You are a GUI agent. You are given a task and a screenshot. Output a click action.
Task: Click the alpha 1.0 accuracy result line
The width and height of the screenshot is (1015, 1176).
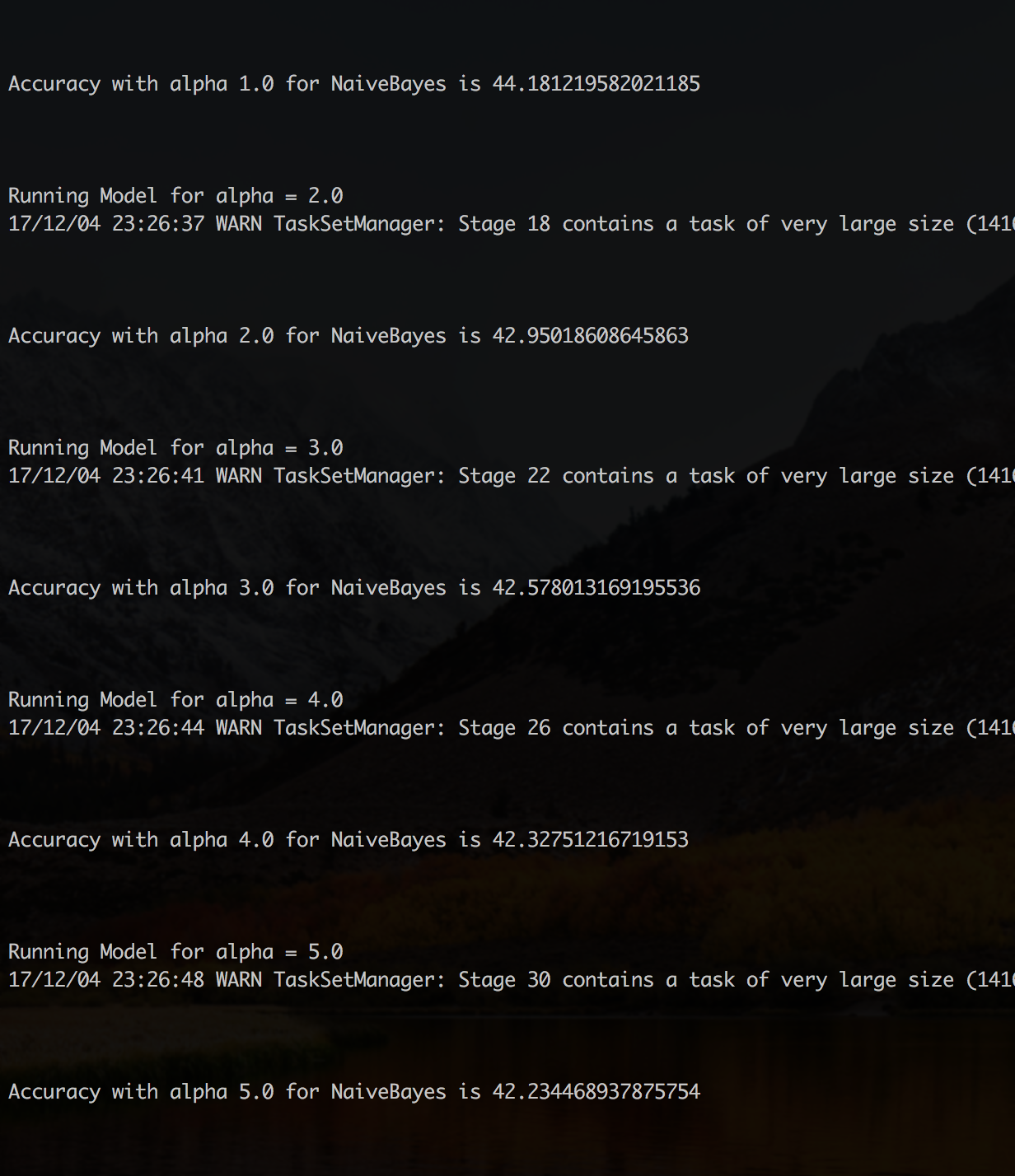(354, 84)
